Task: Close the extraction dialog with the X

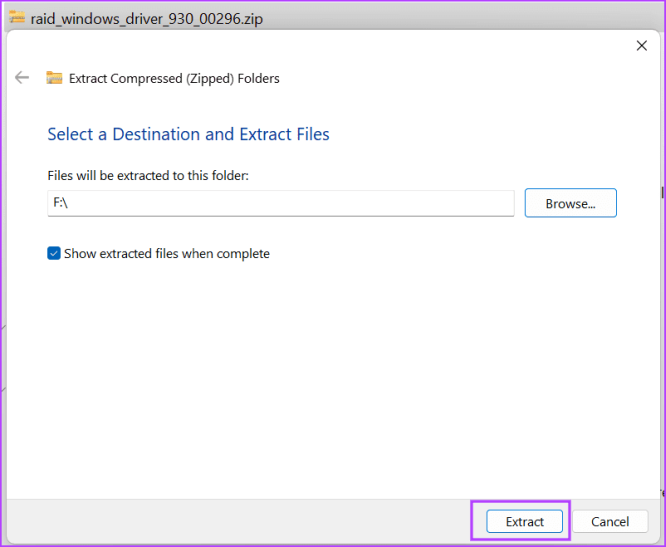Action: click(641, 46)
